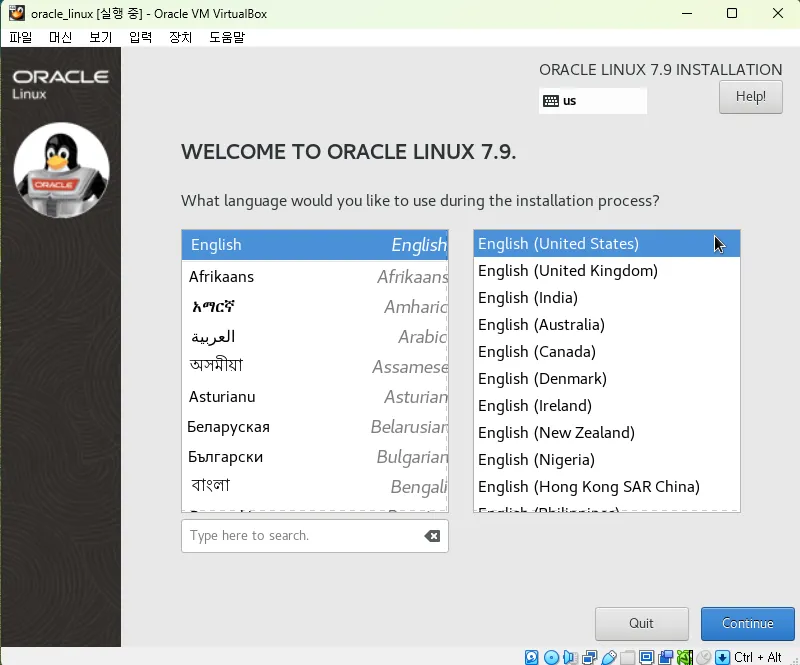Select Afrikaans in the language list
This screenshot has height=665, width=800.
[x=315, y=277]
